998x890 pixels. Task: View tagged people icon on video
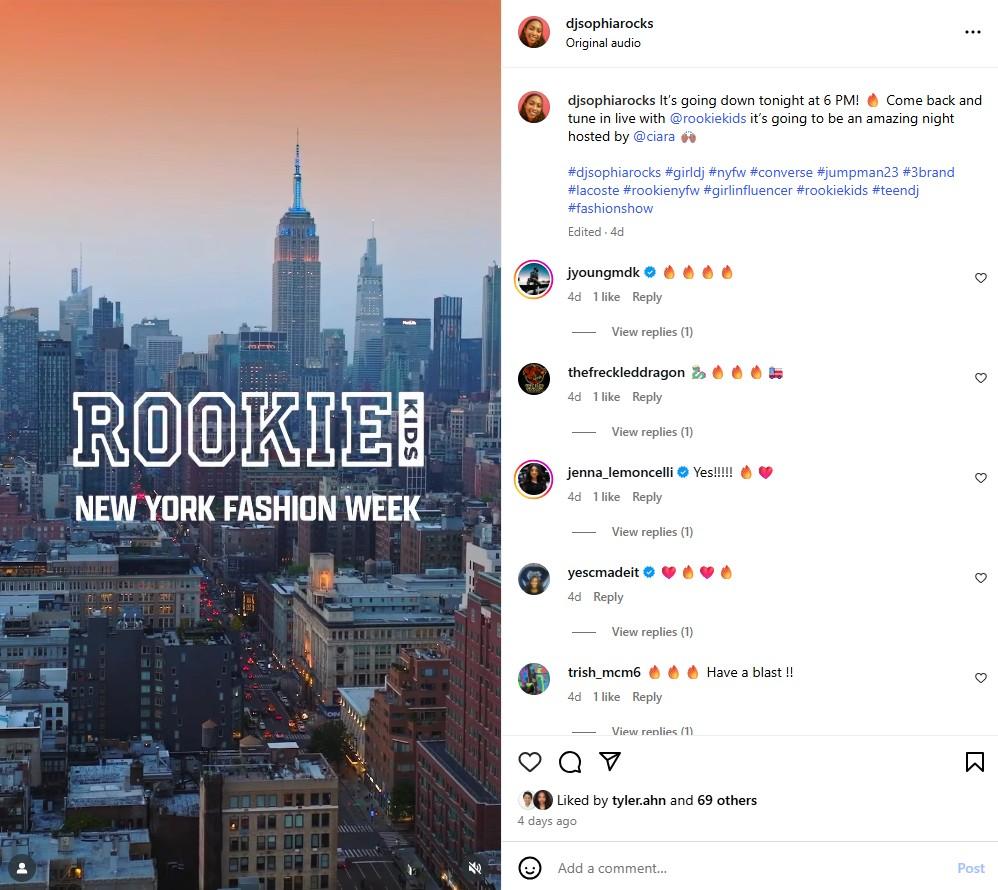pos(22,868)
